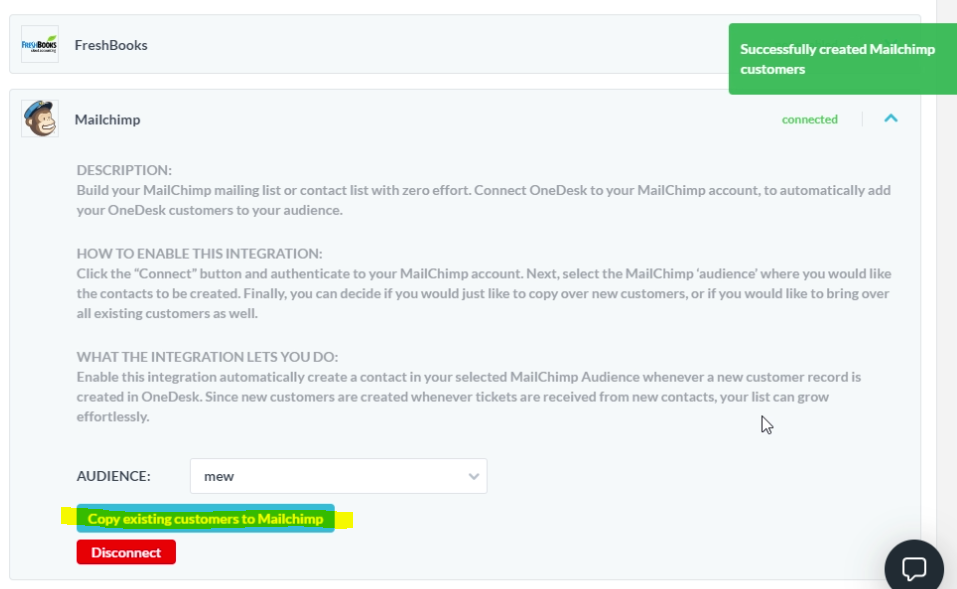Open the live chat bubble icon
957x589 pixels.
pos(914,568)
